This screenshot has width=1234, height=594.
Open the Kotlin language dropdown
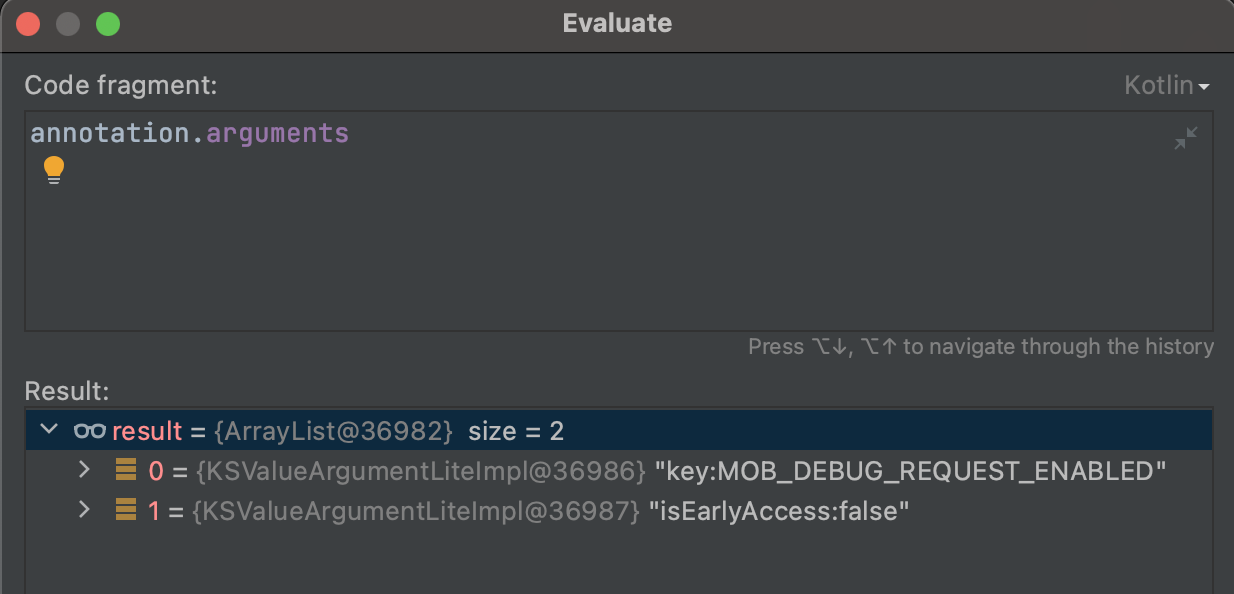pos(1166,86)
